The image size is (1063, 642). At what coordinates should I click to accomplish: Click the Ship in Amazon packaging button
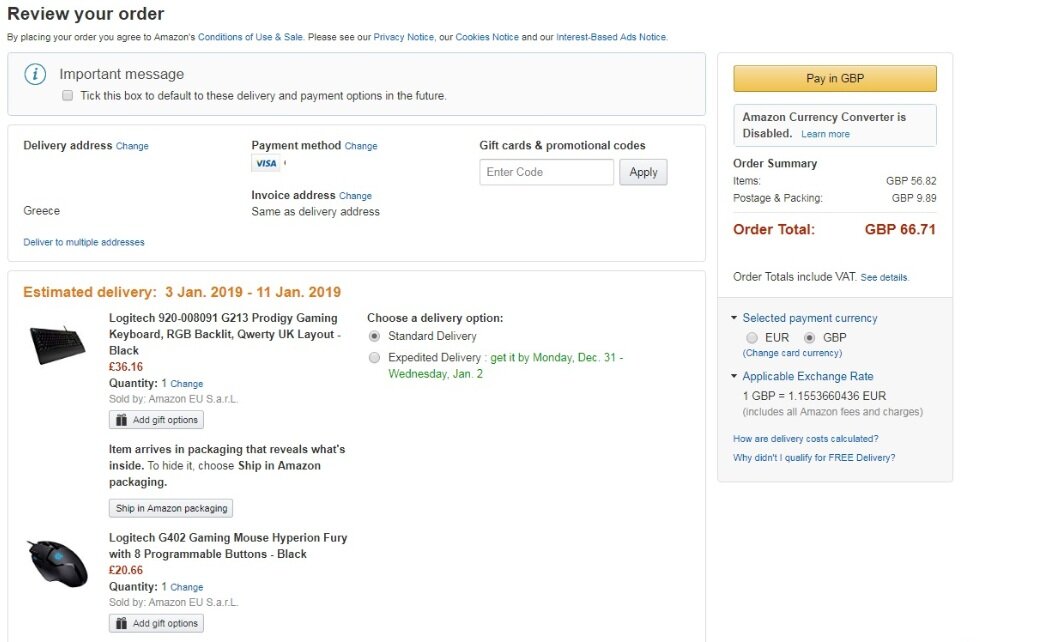tap(171, 508)
